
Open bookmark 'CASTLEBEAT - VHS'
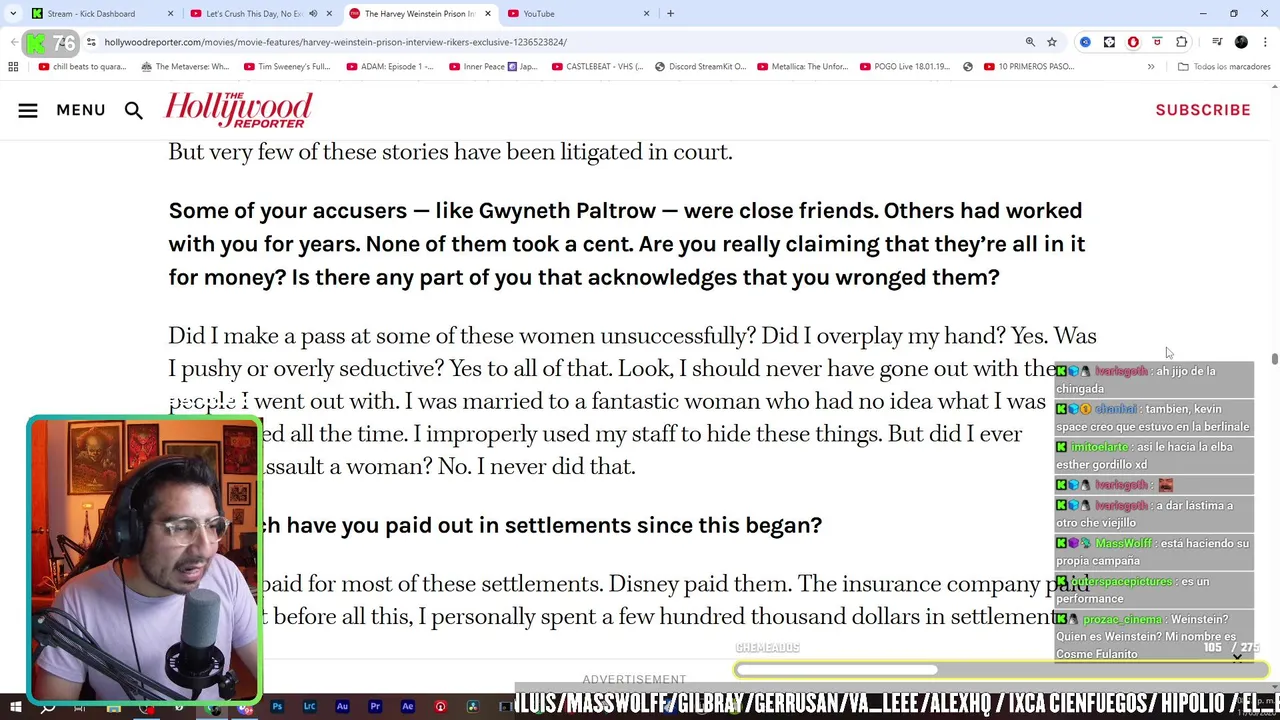tap(596, 66)
